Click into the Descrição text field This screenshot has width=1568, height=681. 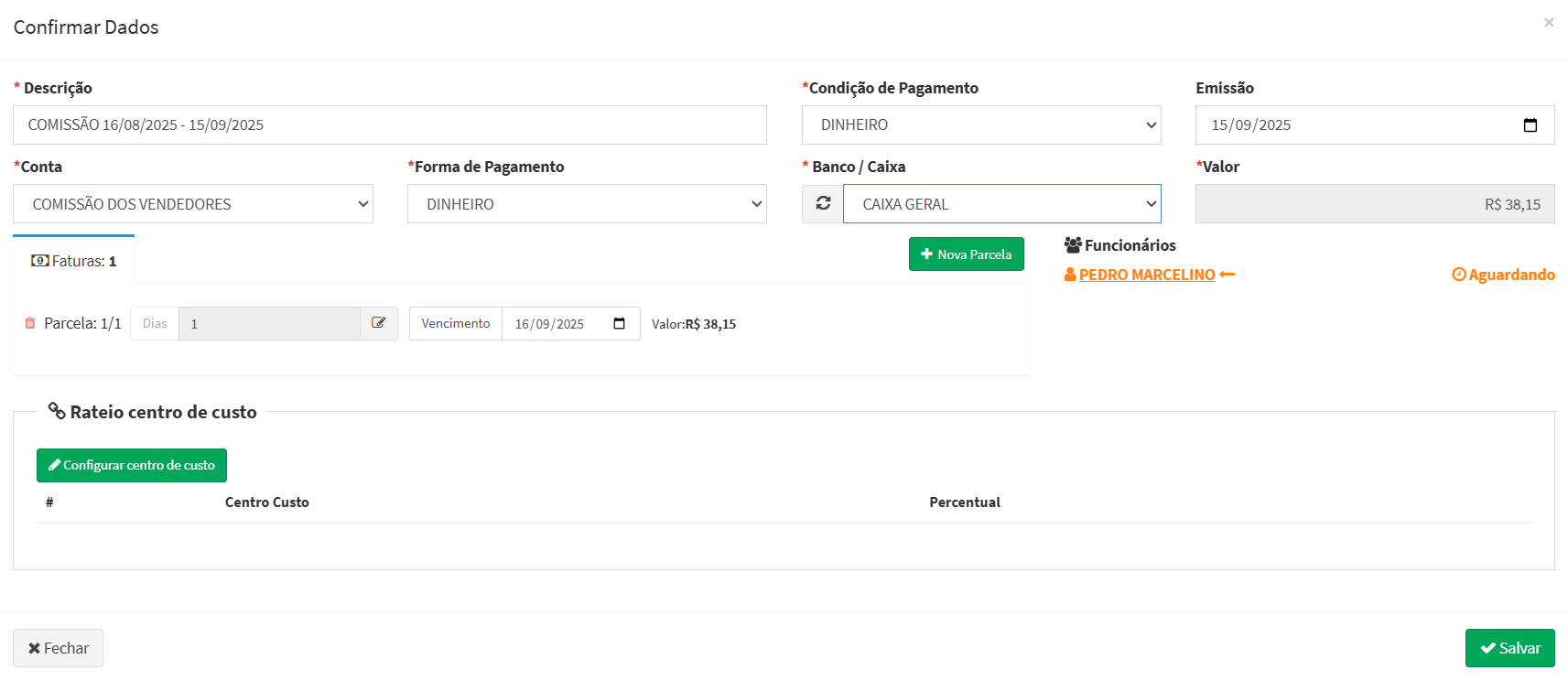tap(389, 125)
